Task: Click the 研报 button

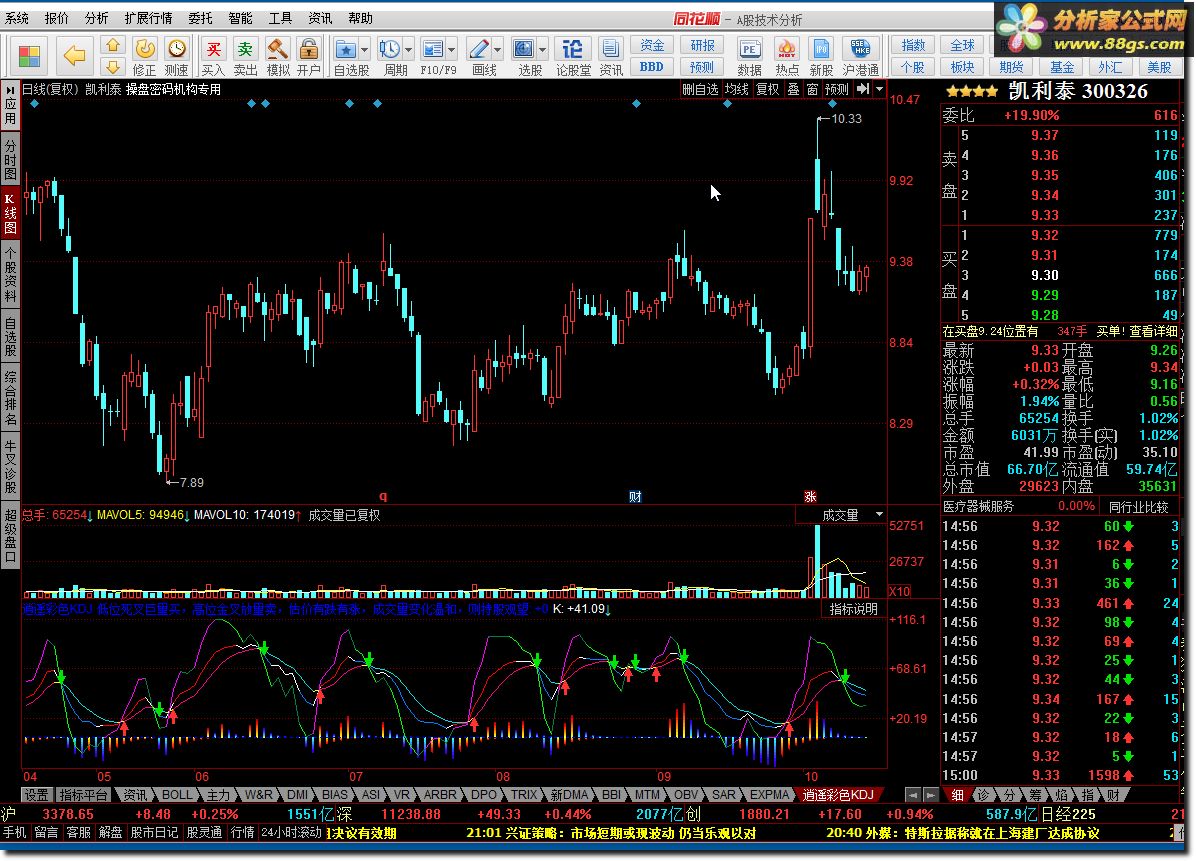Action: point(702,46)
